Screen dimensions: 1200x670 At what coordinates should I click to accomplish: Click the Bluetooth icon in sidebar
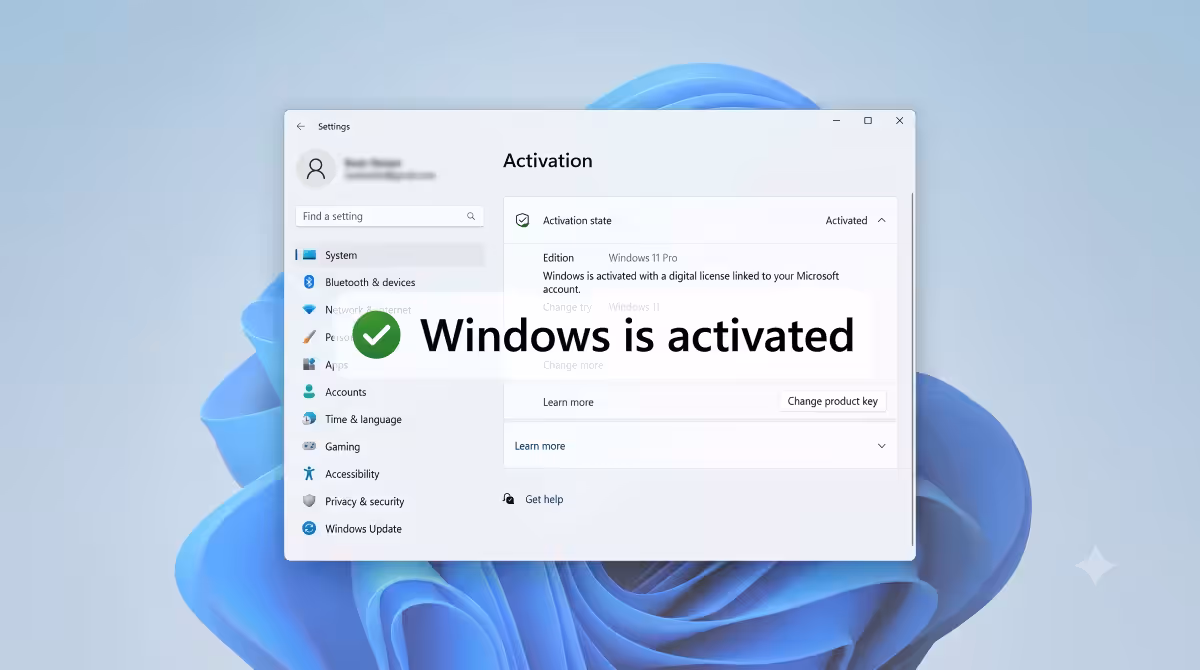click(309, 282)
